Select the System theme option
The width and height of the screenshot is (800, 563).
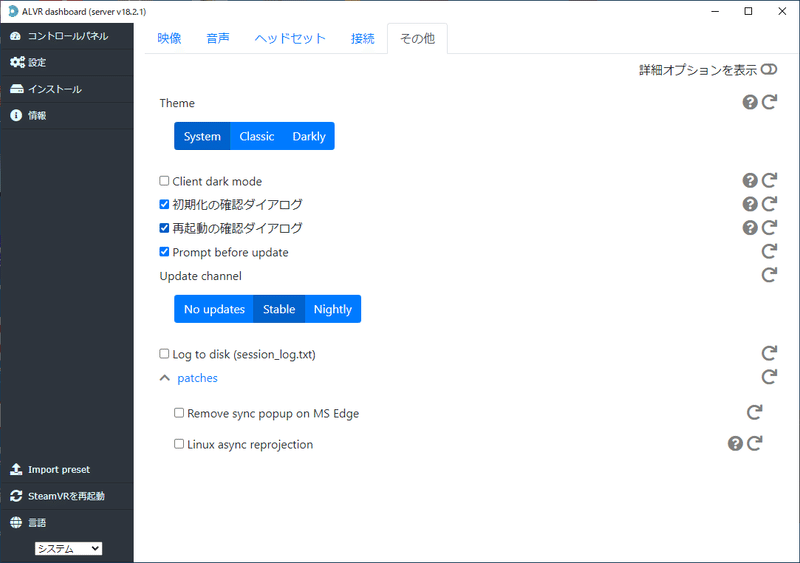coord(202,136)
